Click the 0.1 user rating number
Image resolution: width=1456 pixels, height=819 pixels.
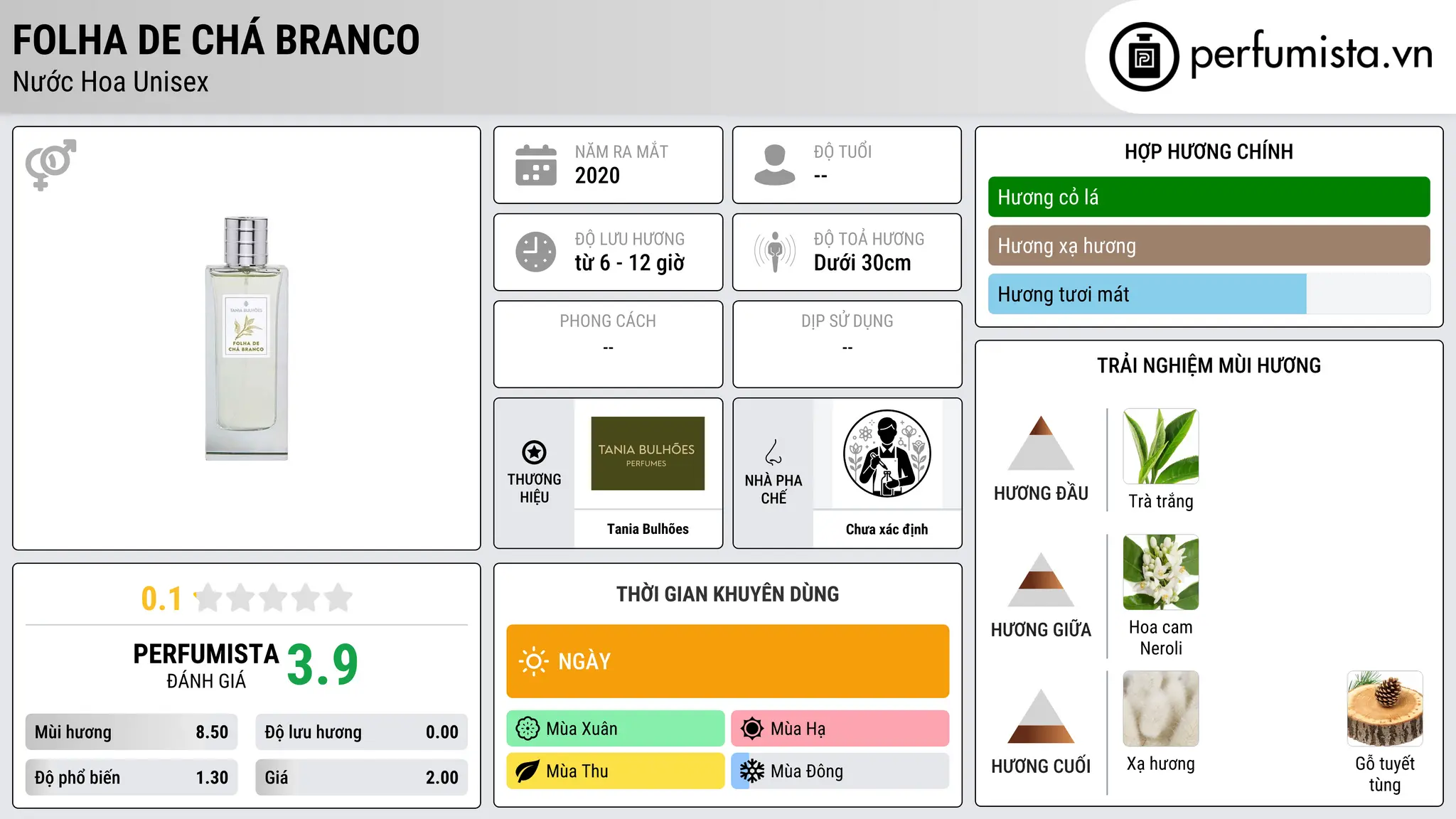(161, 599)
